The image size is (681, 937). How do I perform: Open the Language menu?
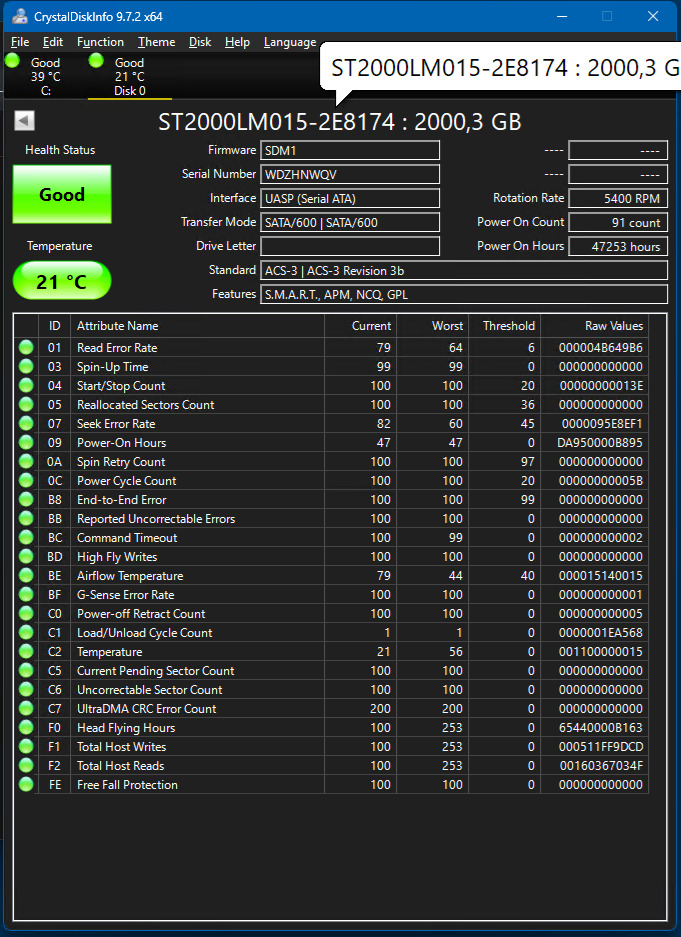(x=290, y=42)
